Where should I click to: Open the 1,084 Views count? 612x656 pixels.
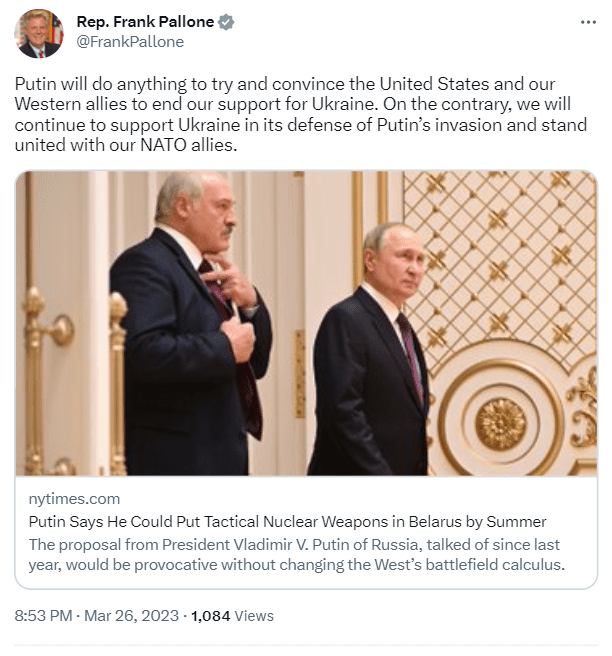point(232,616)
